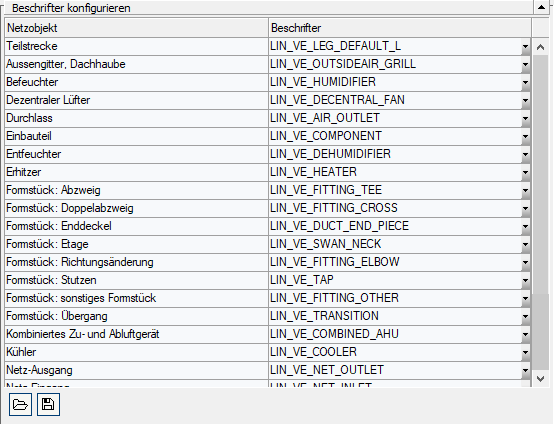Open dropdown for LIN_VE_FITTING_TEE
554x425 pixels.
click(x=525, y=190)
